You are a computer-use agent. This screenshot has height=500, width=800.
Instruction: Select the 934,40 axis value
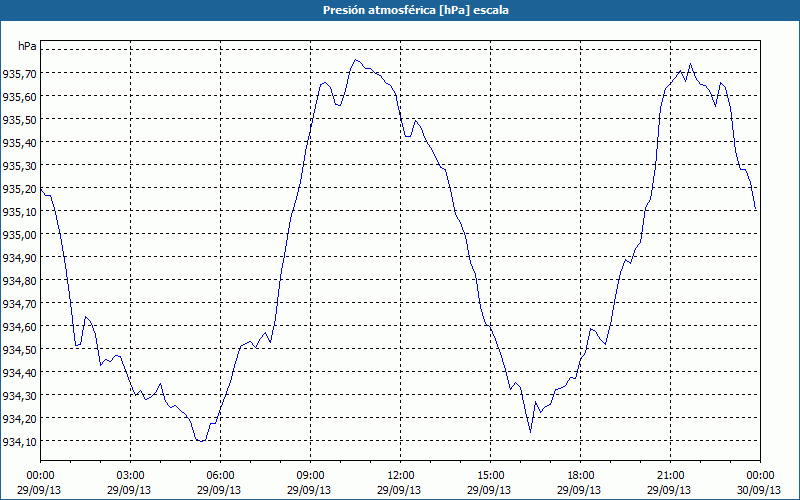(x=19, y=372)
